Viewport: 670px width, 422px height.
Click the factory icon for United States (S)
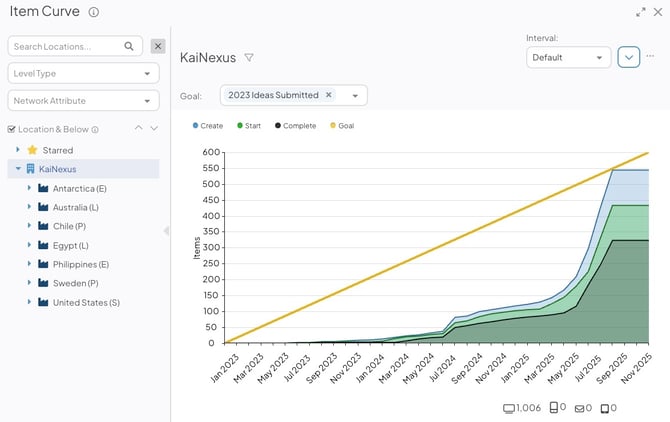43,302
